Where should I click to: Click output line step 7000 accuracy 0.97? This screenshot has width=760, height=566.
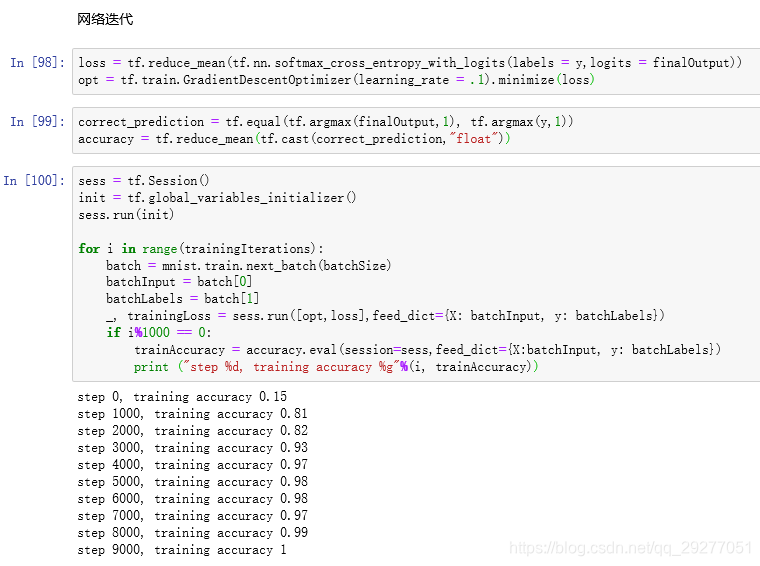click(192, 516)
